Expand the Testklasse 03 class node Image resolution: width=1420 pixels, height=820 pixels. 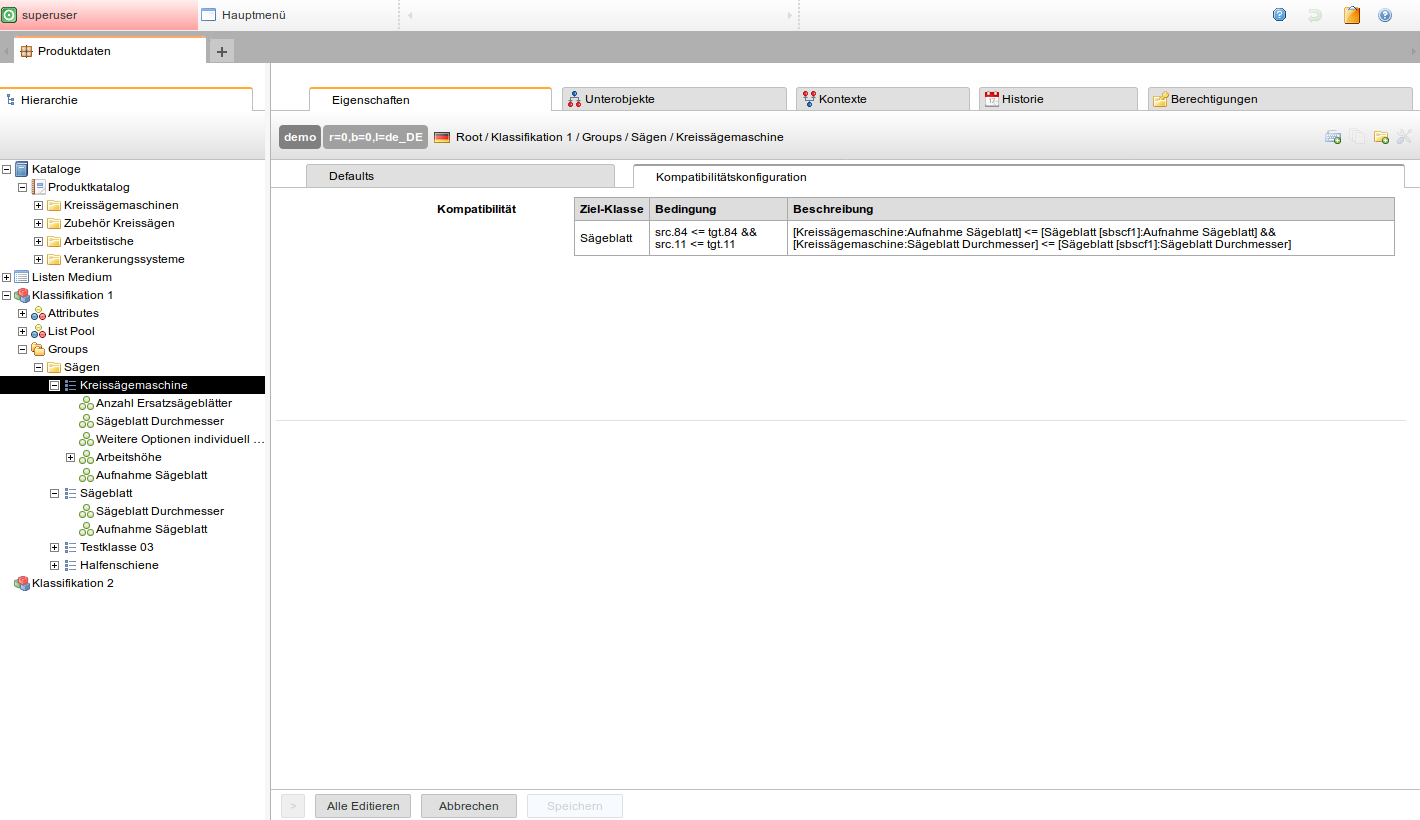click(x=55, y=547)
